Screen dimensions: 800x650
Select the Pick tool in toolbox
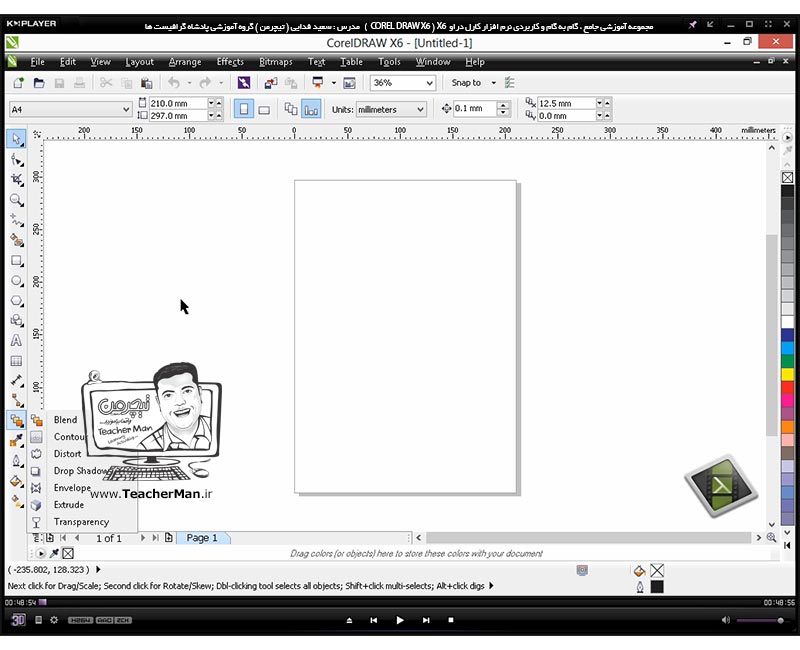point(16,139)
